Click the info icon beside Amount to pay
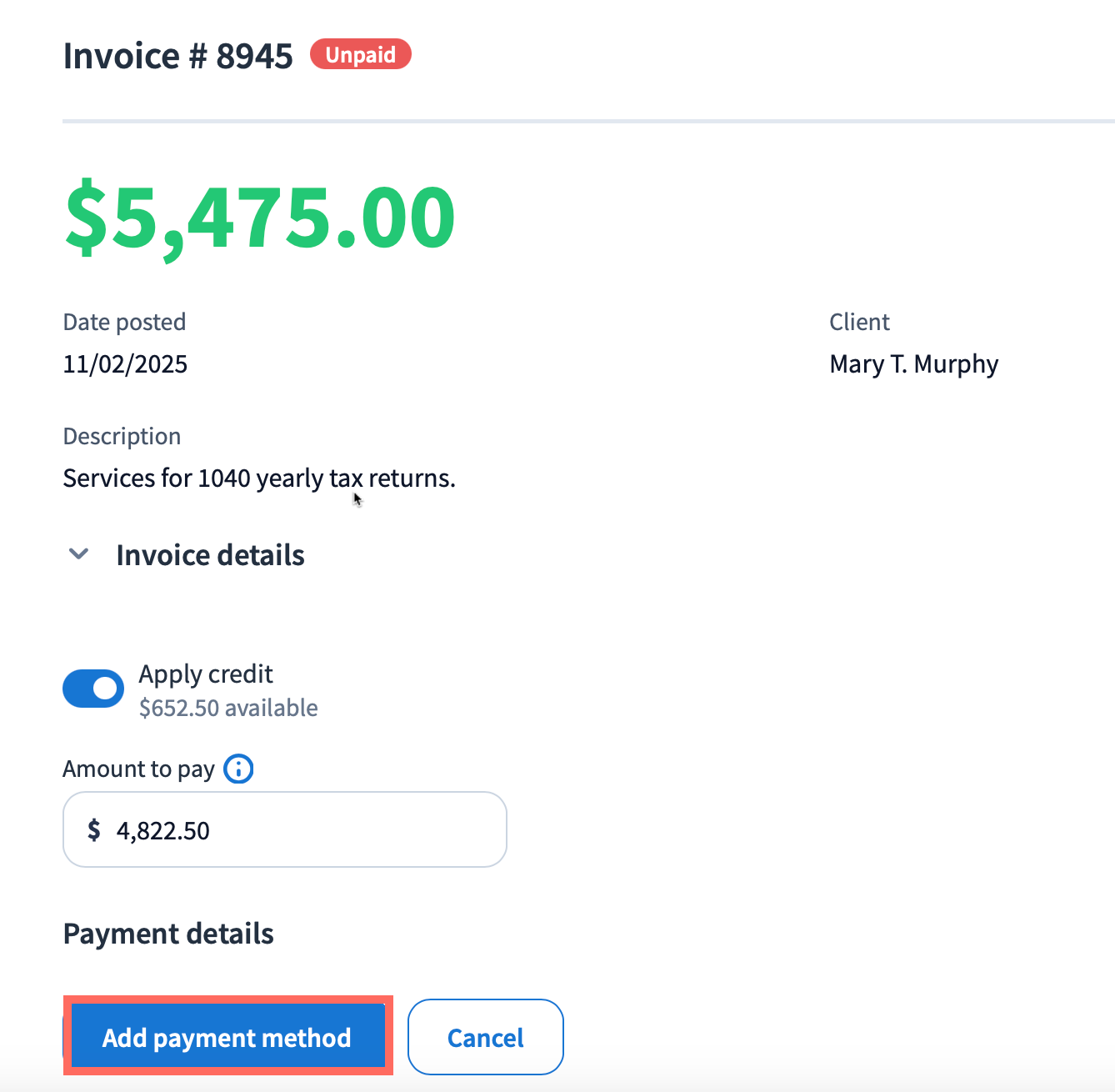Screen dimensions: 1115x1092 (x=238, y=769)
